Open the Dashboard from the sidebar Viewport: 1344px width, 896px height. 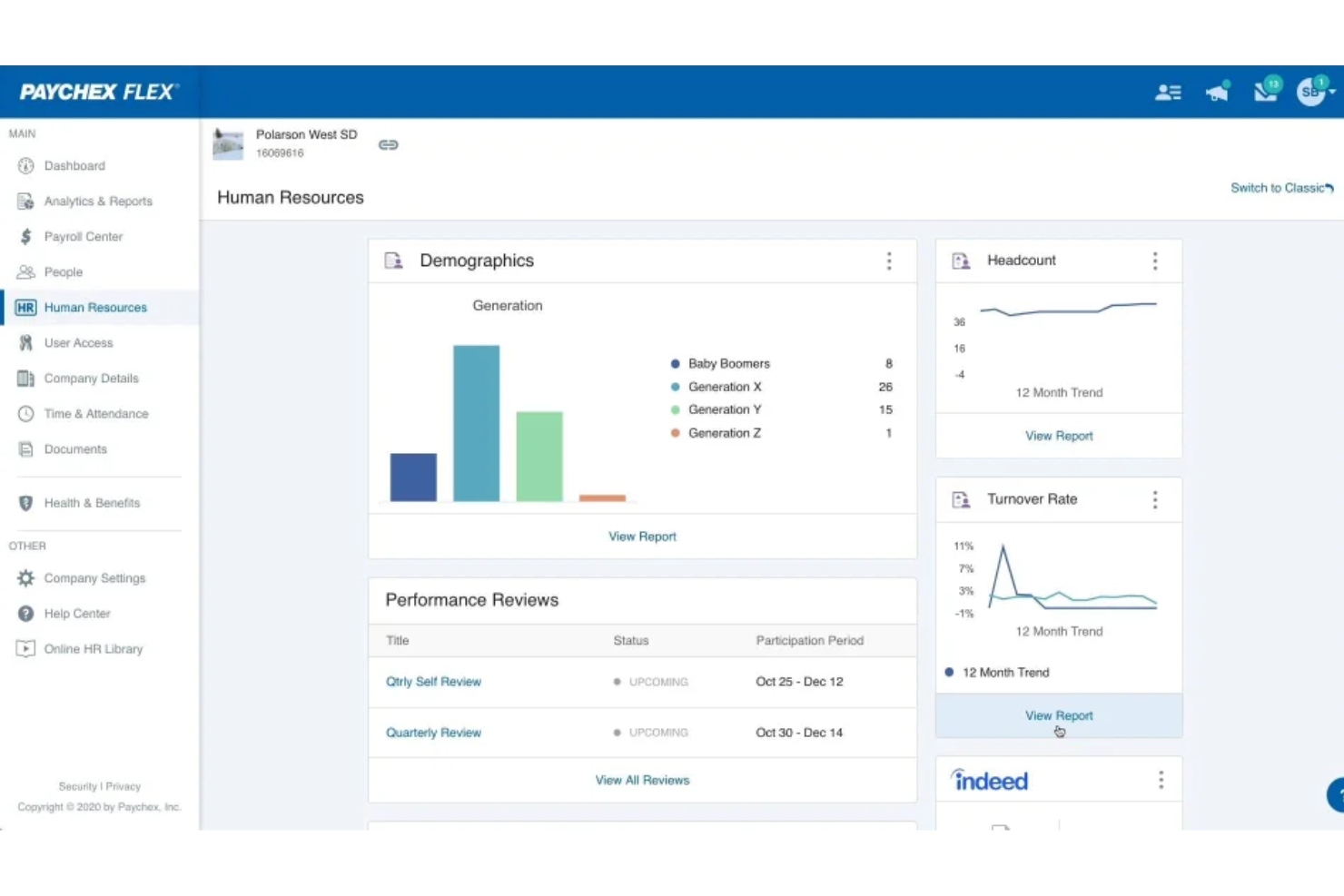[74, 165]
